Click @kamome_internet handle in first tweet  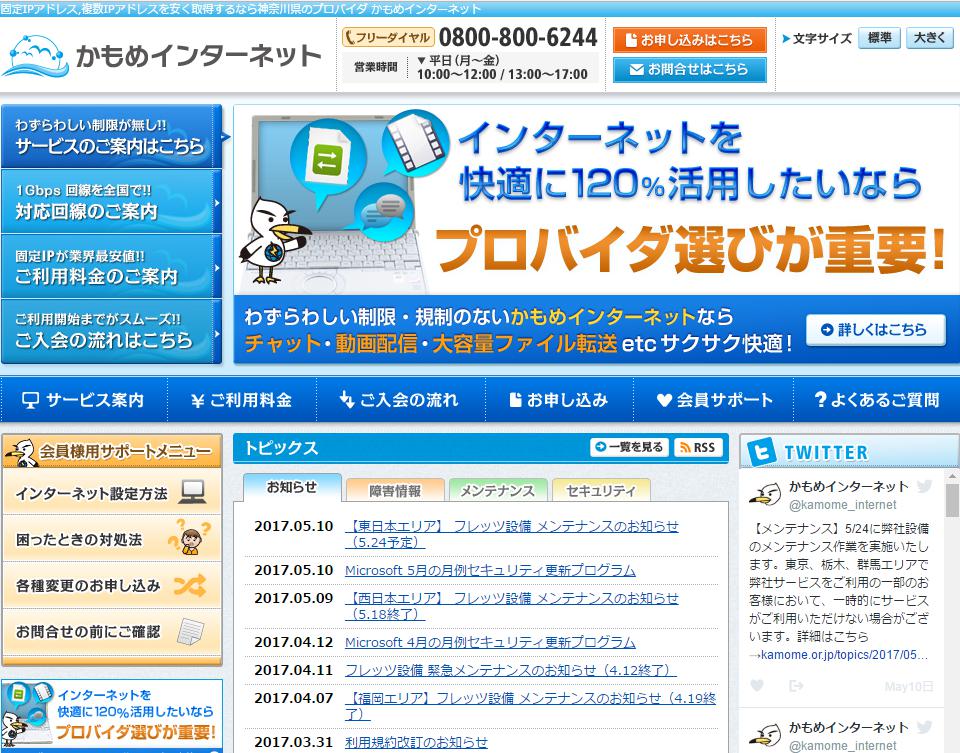pyautogui.click(x=842, y=504)
